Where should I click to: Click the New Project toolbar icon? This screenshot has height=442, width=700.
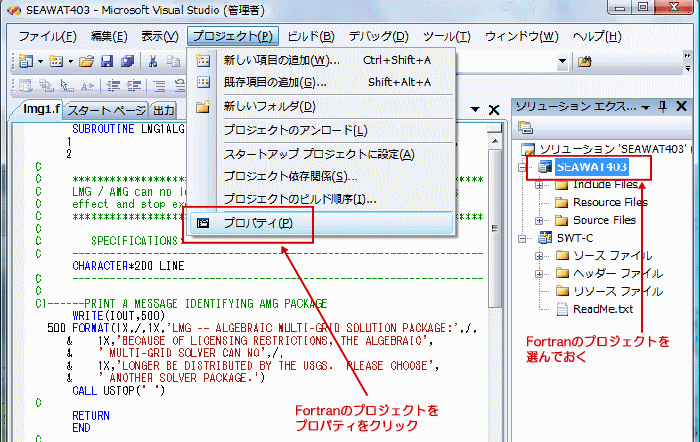point(26,61)
